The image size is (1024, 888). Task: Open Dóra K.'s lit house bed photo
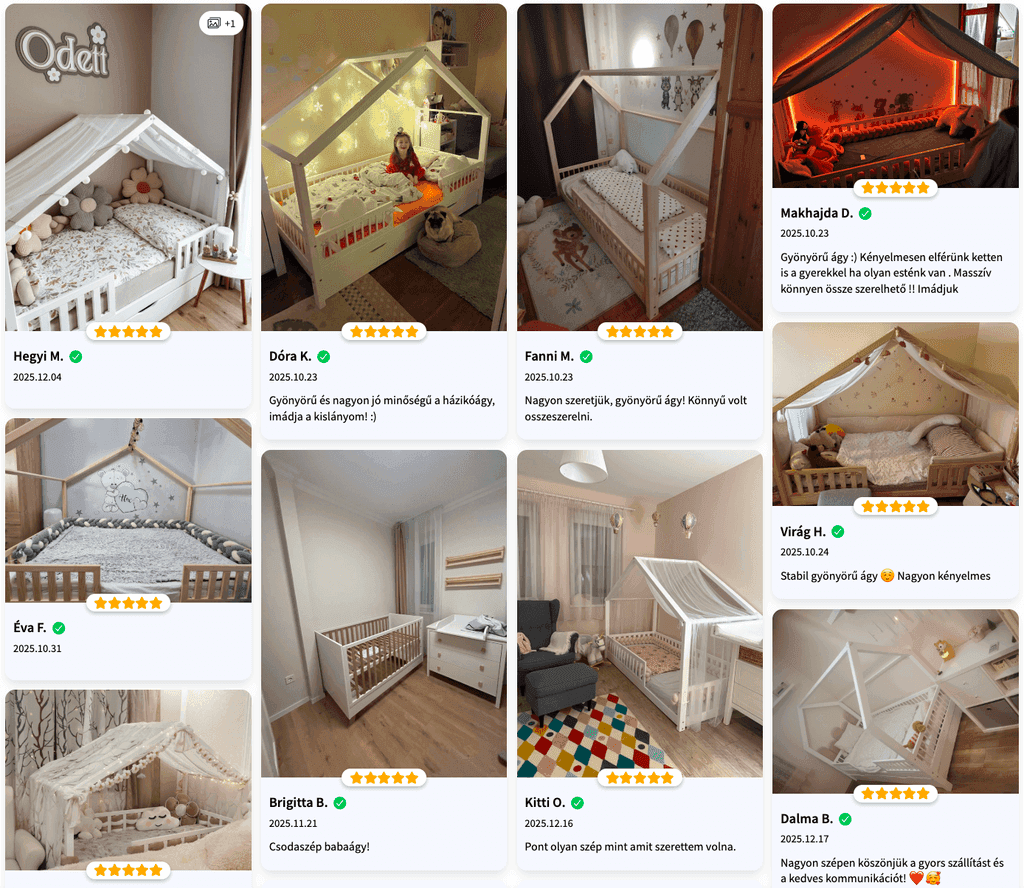[384, 167]
